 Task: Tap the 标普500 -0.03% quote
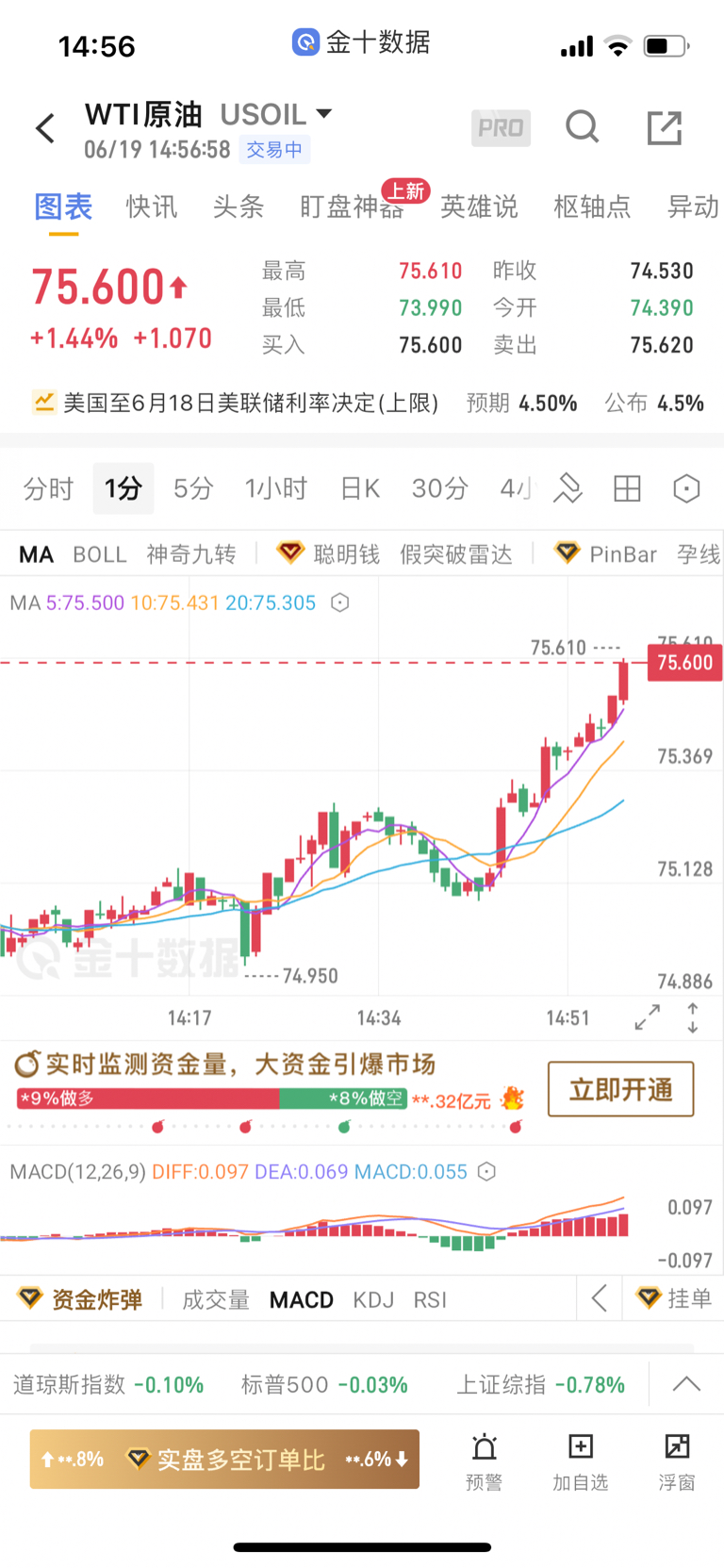tap(324, 1384)
